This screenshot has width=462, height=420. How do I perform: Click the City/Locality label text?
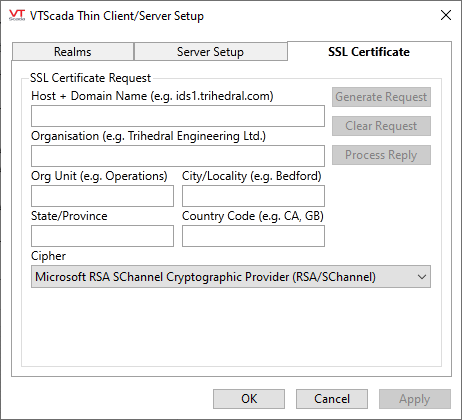pos(252,176)
